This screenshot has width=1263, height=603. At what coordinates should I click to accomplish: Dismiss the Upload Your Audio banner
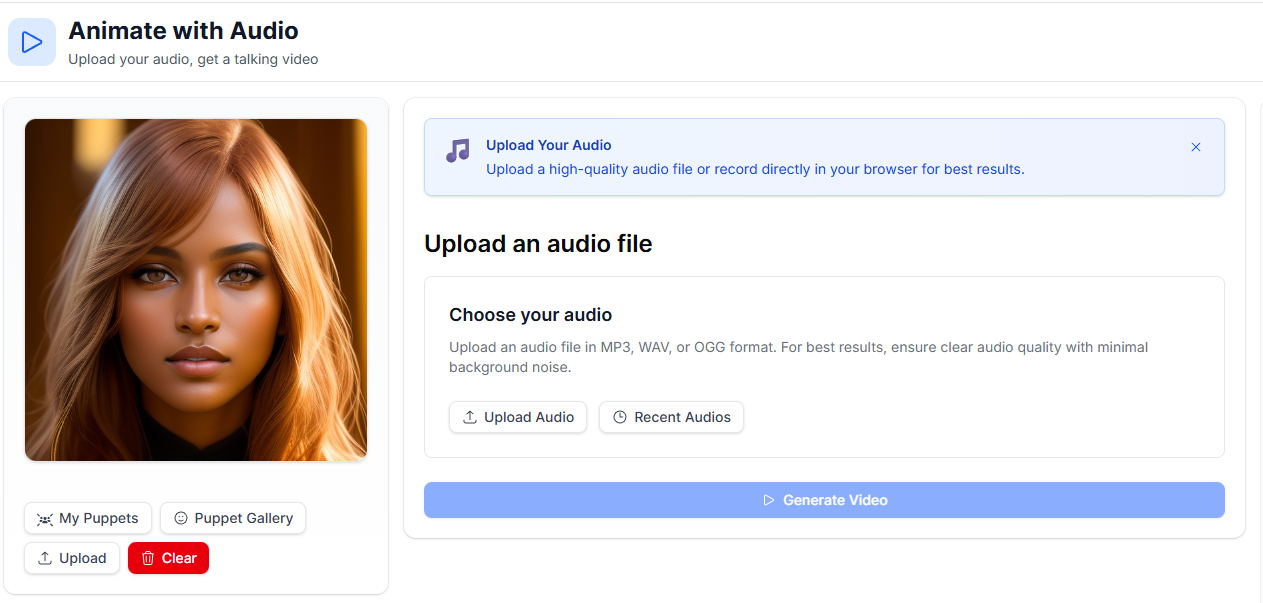coord(1195,147)
